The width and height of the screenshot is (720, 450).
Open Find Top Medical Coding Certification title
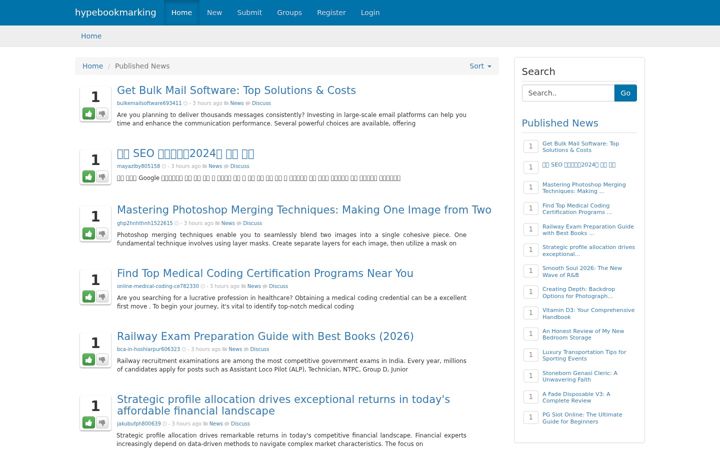point(265,273)
